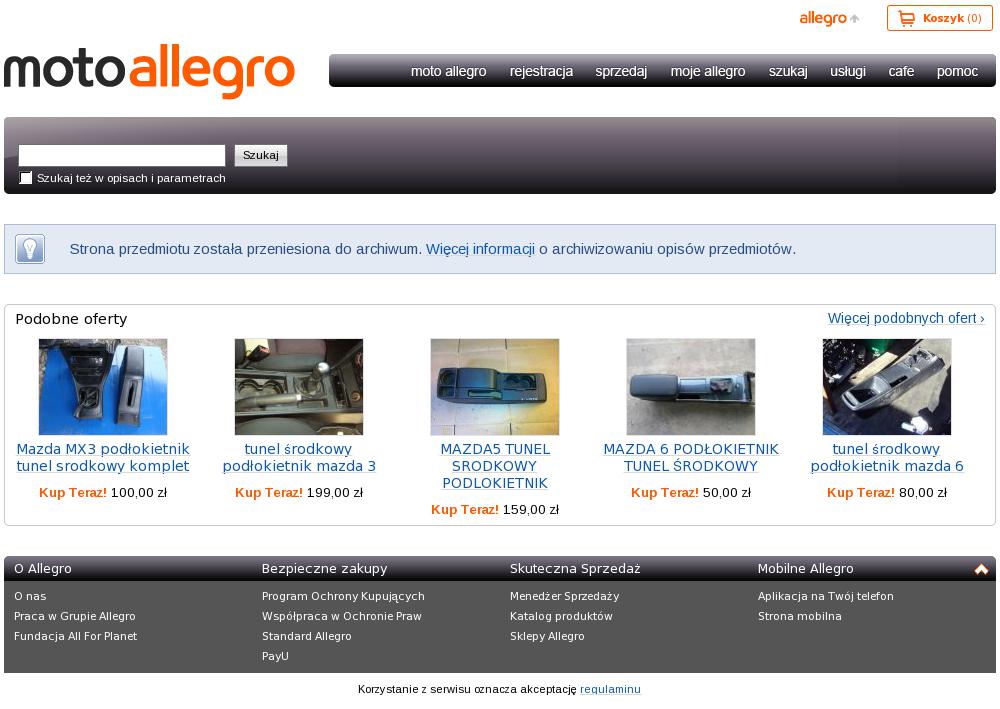Open 'Strona mobilna' footer link

point(799,616)
